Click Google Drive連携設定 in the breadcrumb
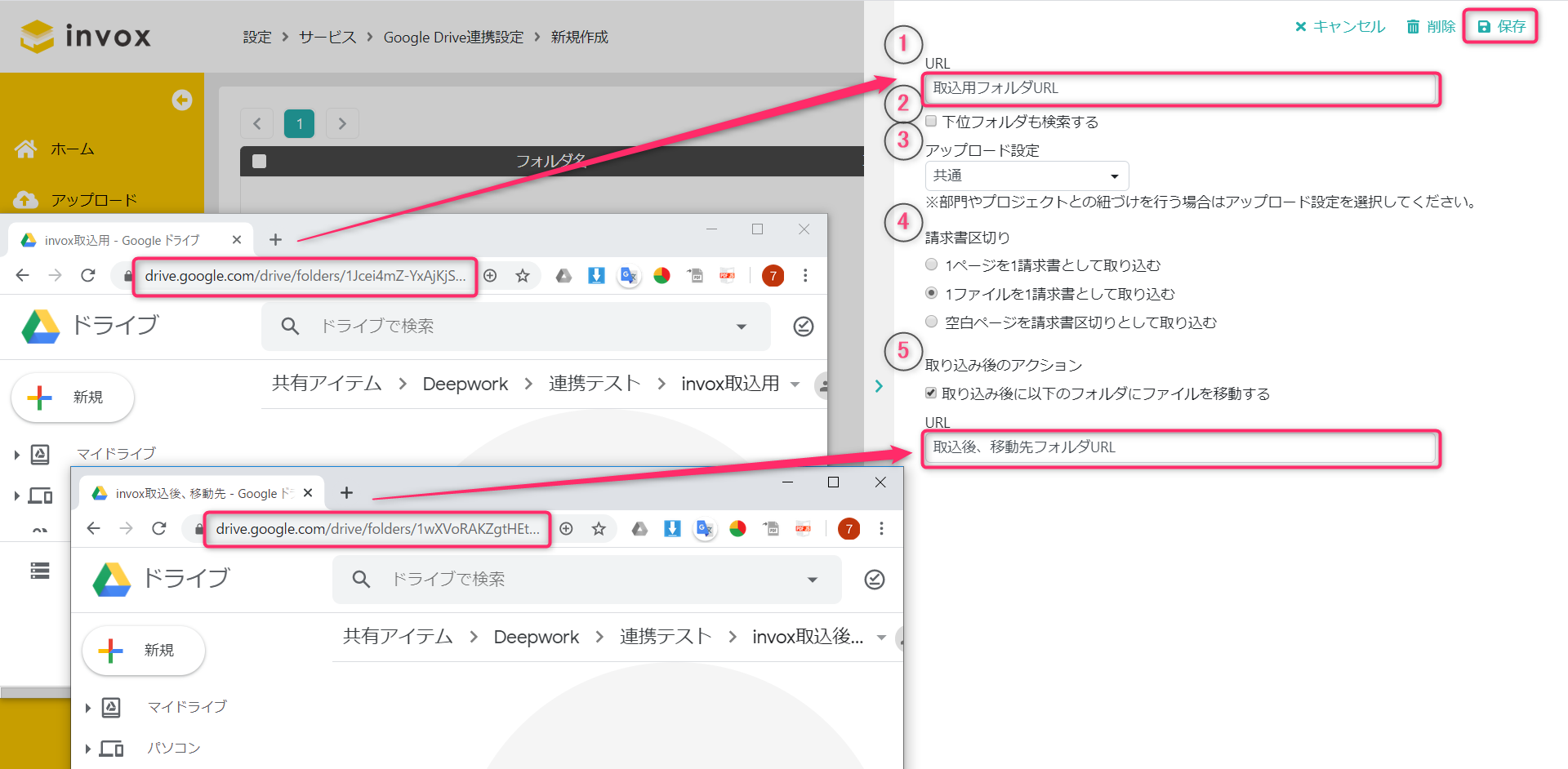This screenshot has height=769, width=1568. pos(453,37)
